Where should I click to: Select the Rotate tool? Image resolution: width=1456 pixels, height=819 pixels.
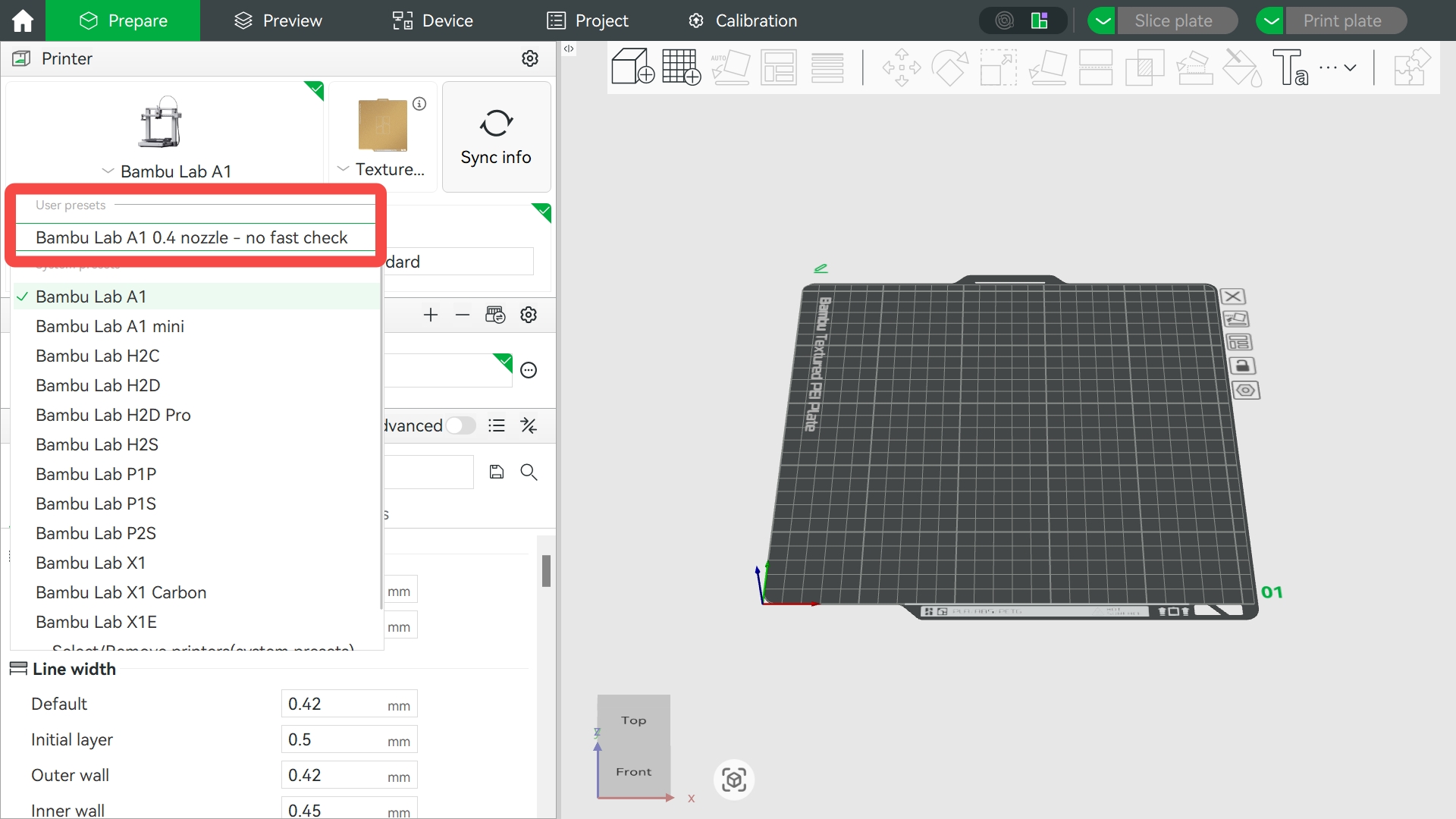click(950, 67)
